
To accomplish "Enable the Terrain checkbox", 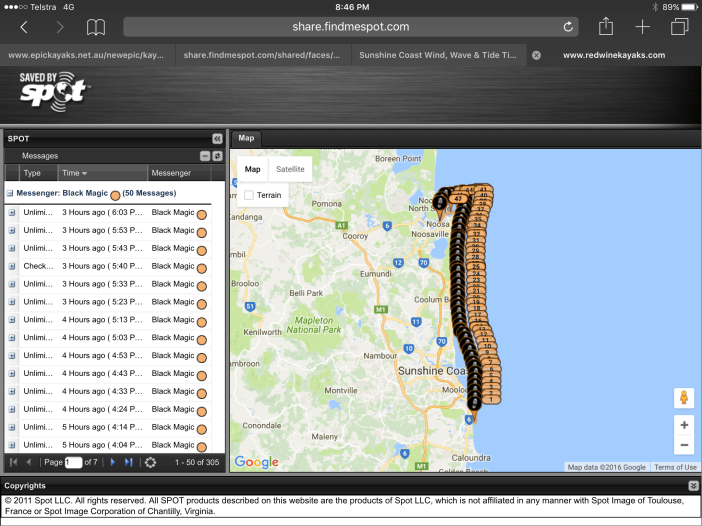I will 250,195.
